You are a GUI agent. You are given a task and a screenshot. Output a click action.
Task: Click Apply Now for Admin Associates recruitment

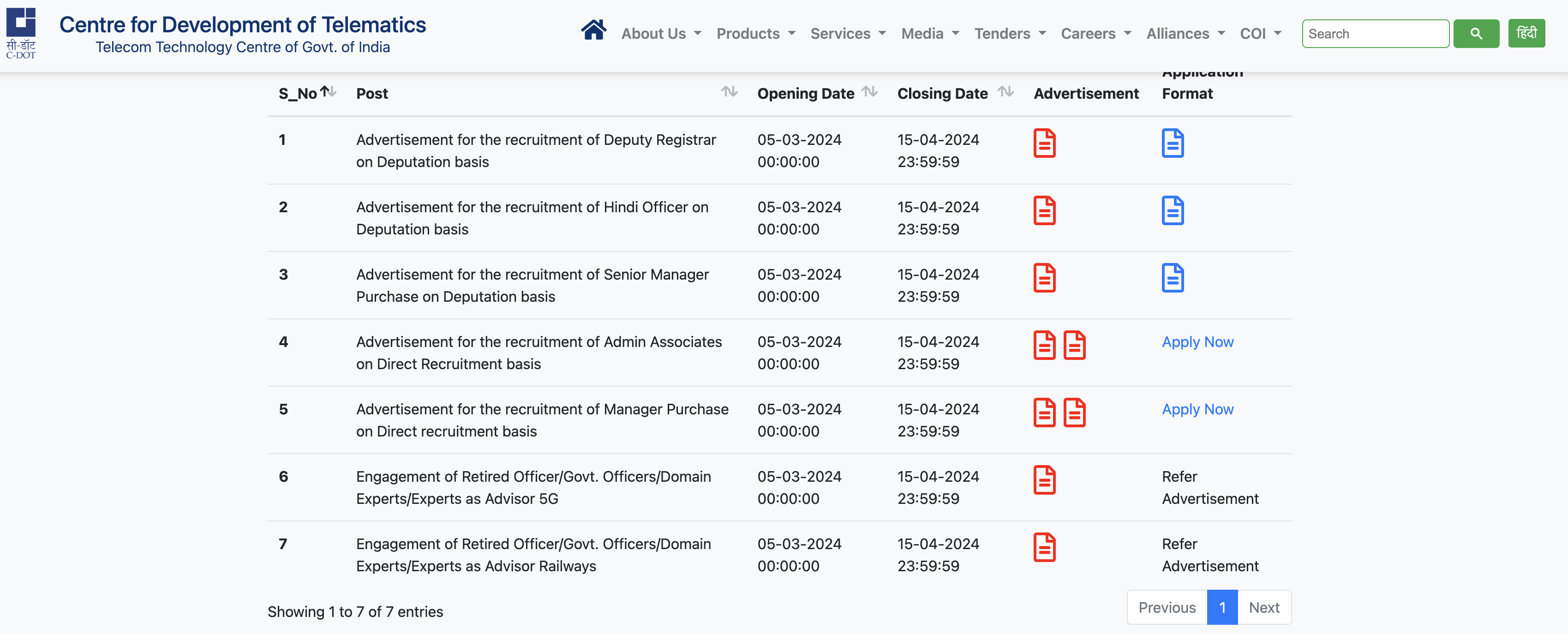(1197, 341)
